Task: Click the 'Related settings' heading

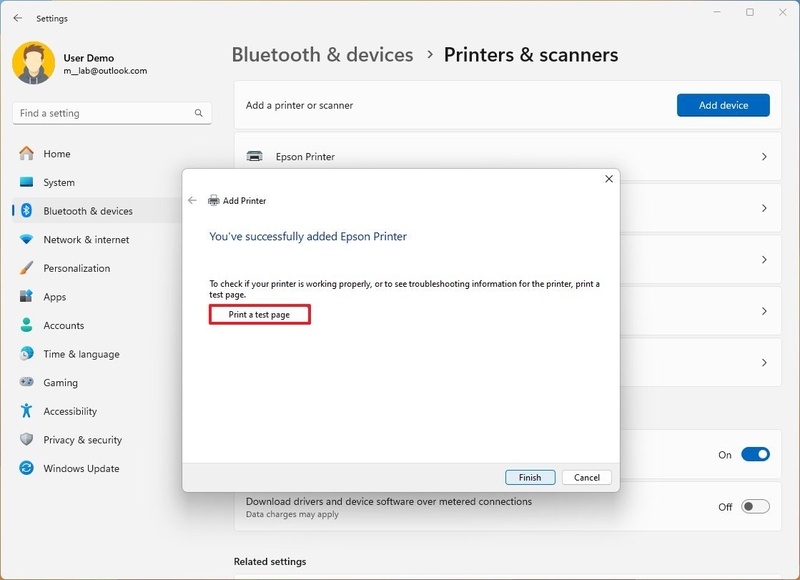Action: click(x=270, y=561)
